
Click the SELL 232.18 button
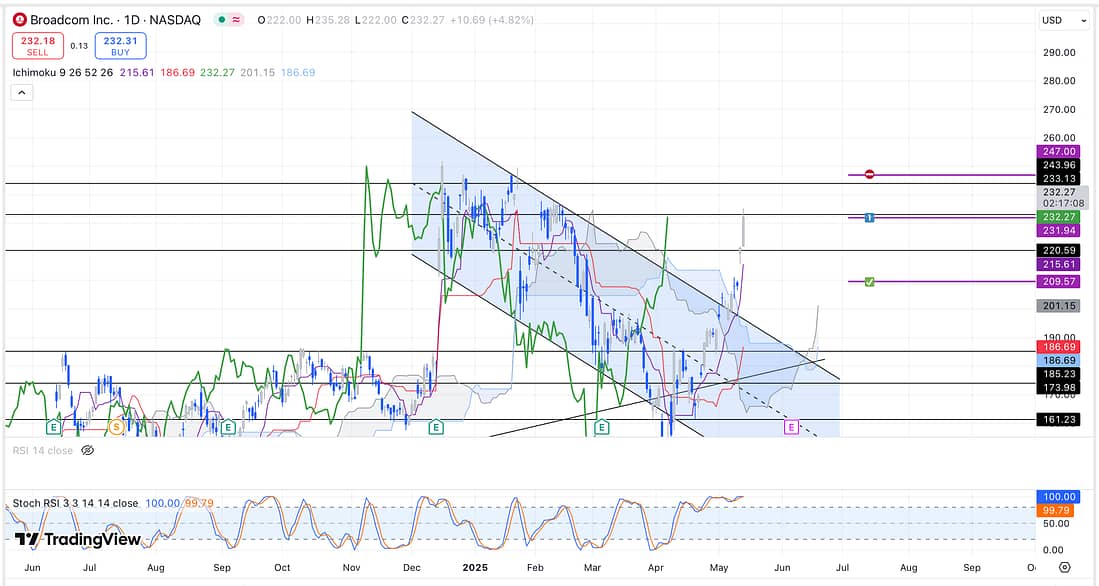38,46
